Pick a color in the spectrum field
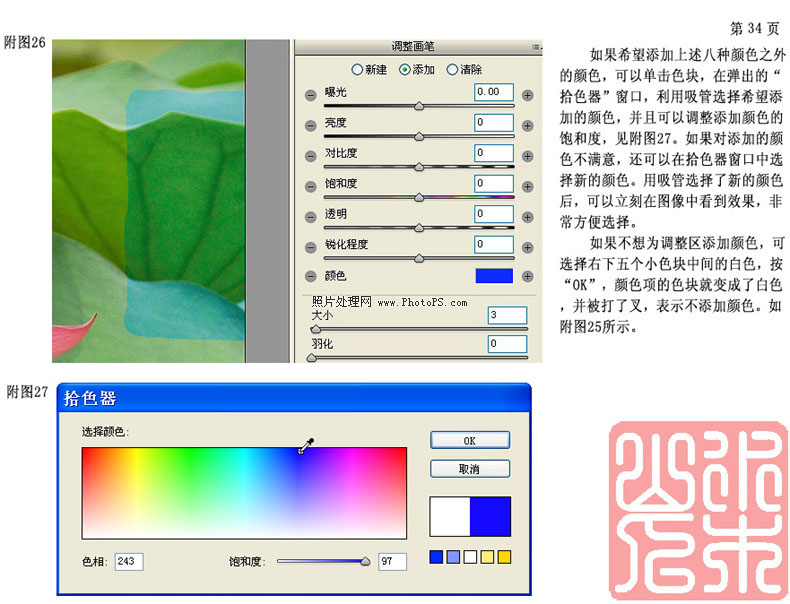The image size is (790, 604). 244,493
